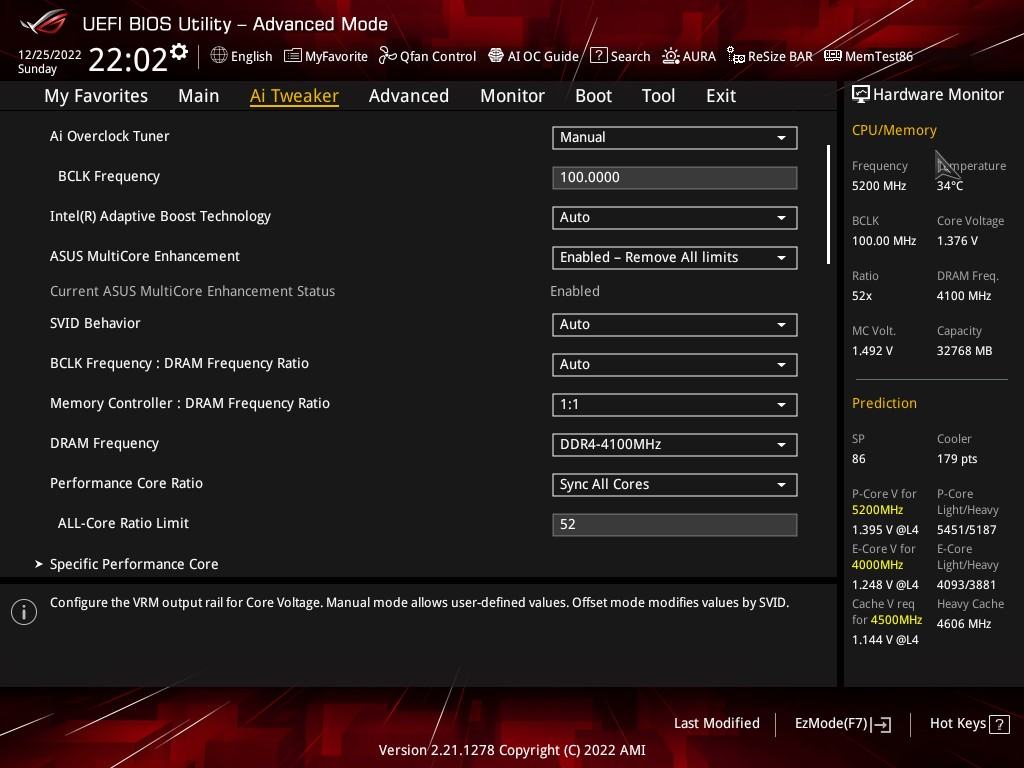Image resolution: width=1024 pixels, height=768 pixels.
Task: Click the Hardware Monitor display icon
Action: pos(861,95)
